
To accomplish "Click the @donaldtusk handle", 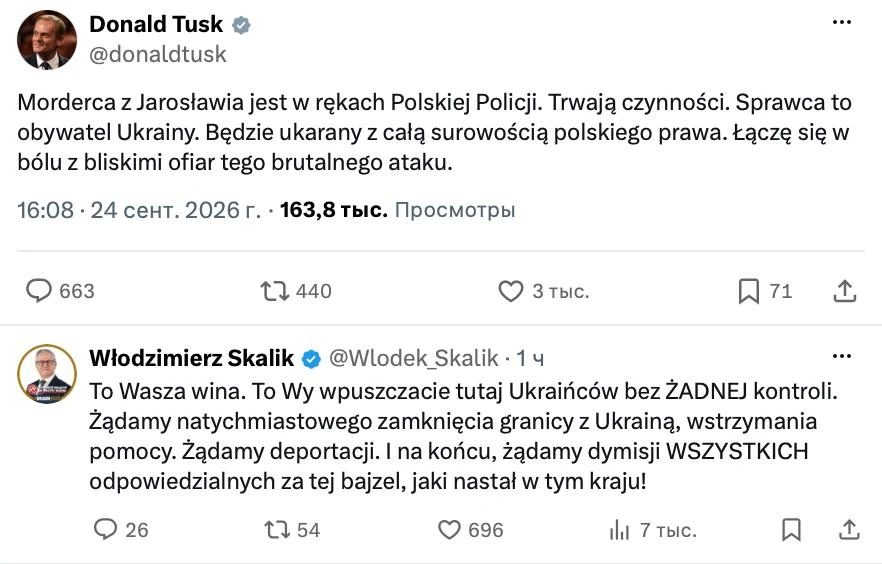I will click(x=158, y=55).
